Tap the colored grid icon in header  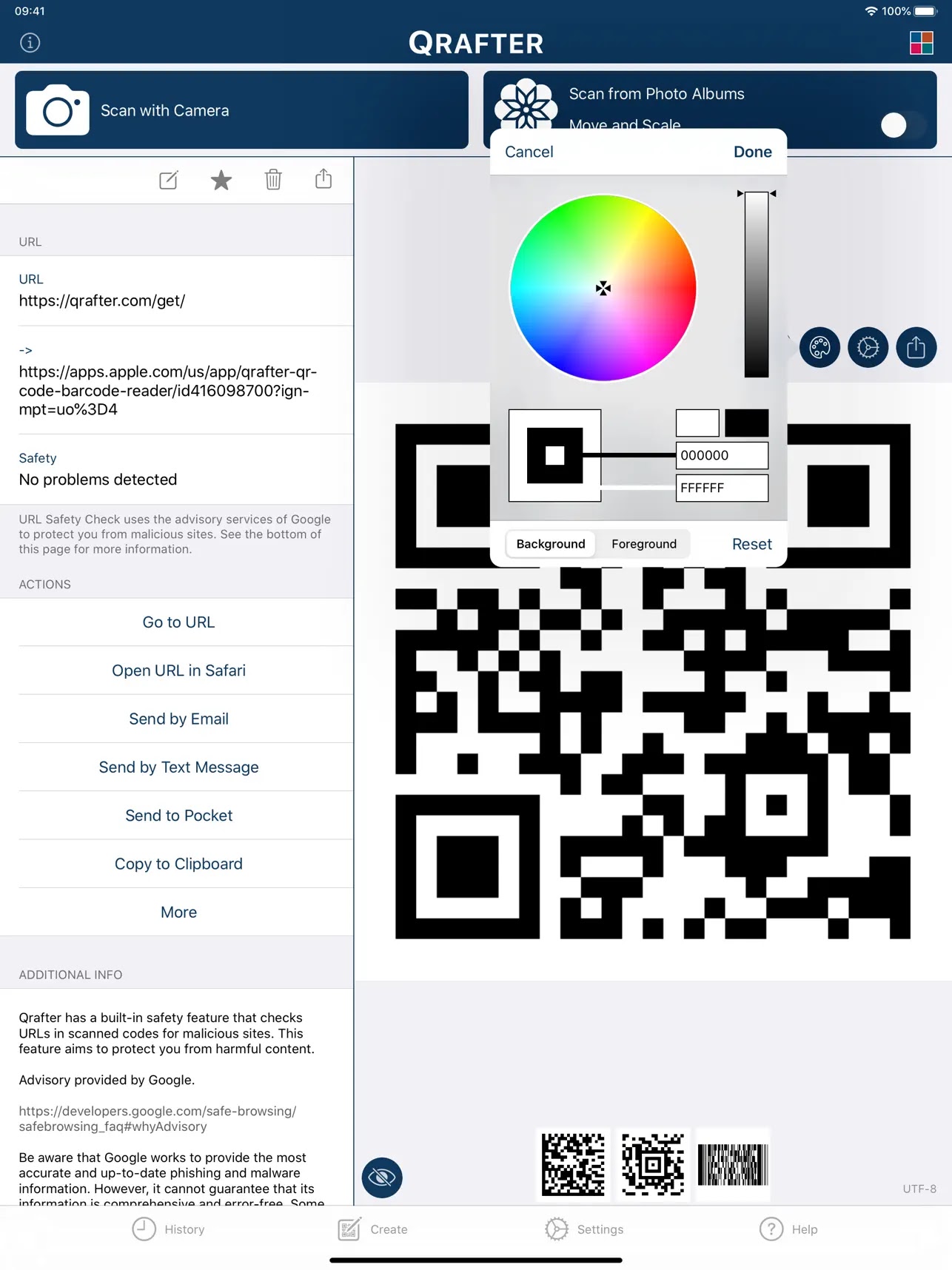pyautogui.click(x=921, y=43)
